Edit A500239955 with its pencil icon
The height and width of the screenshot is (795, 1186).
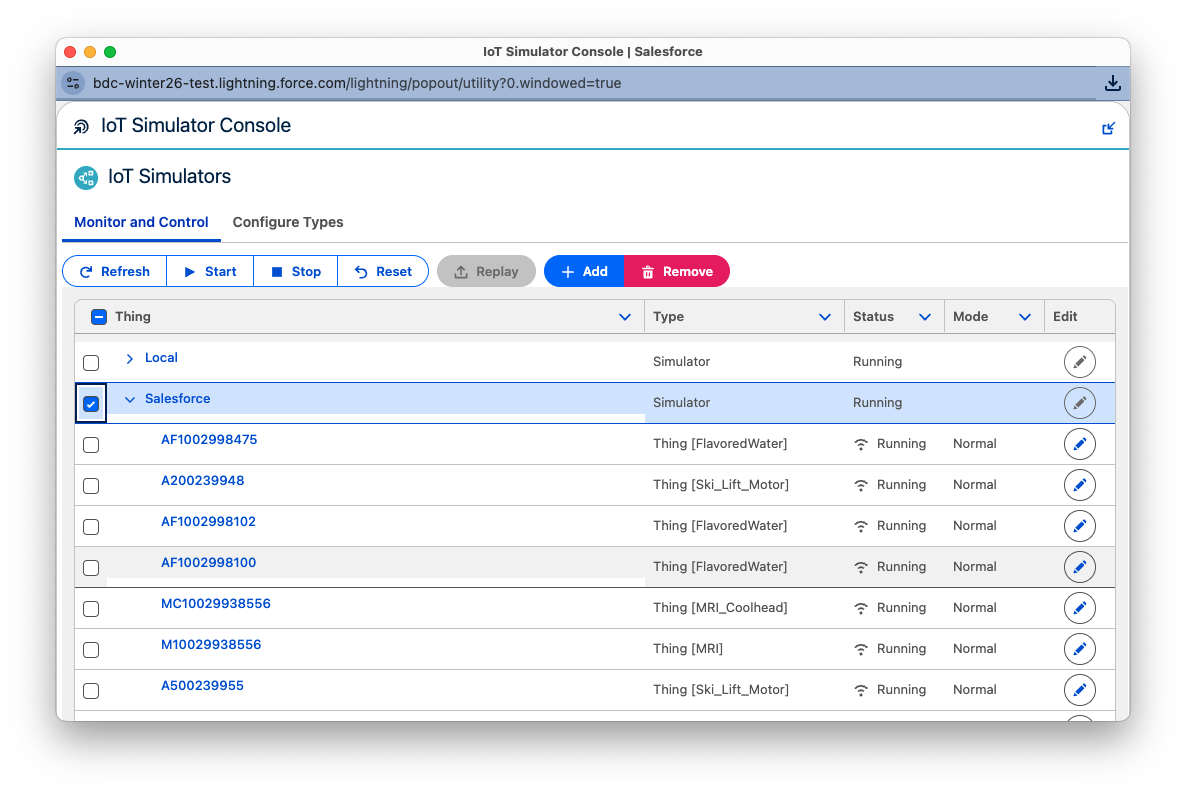click(x=1079, y=689)
